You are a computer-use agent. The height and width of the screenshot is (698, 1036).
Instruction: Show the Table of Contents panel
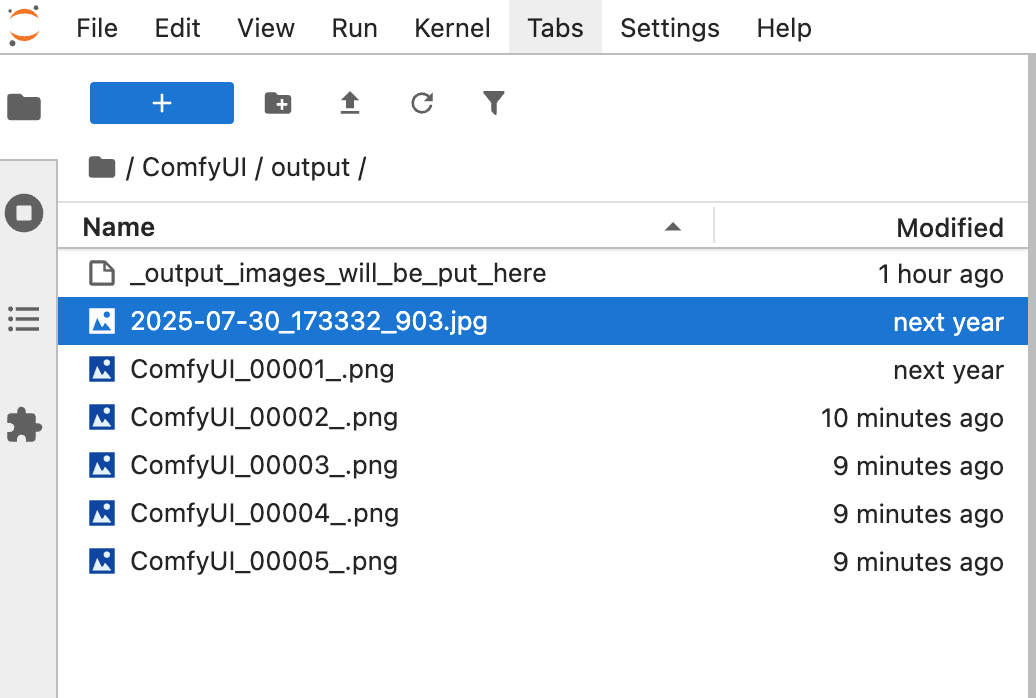pyautogui.click(x=24, y=319)
